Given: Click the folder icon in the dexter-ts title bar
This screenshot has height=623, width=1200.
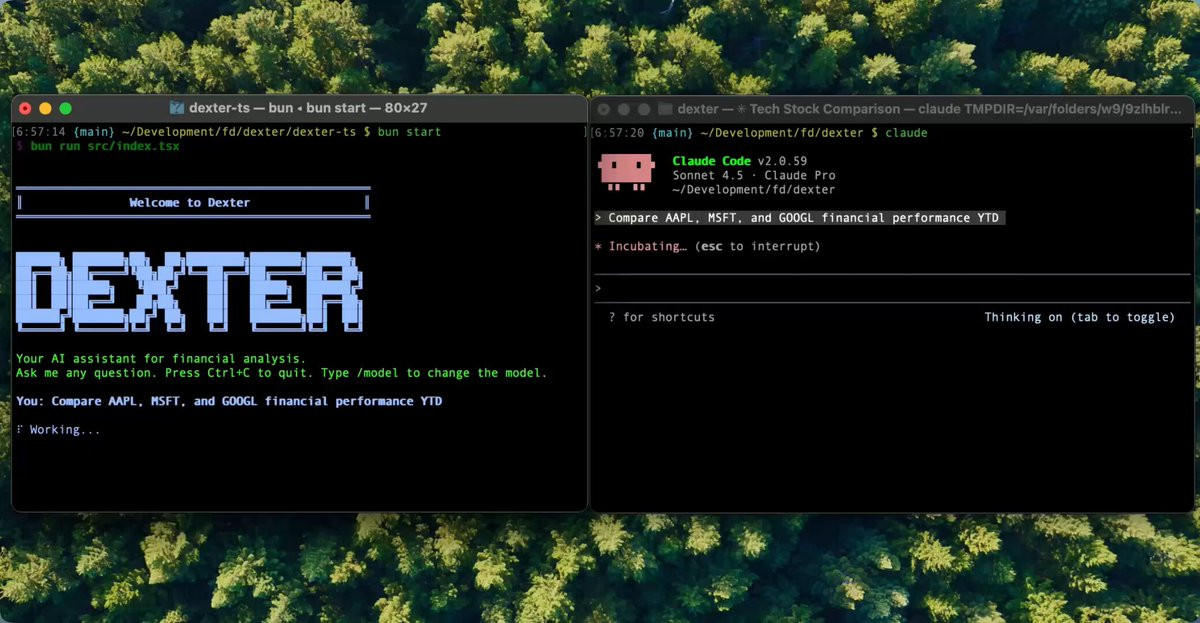Looking at the screenshot, I should [x=177, y=108].
